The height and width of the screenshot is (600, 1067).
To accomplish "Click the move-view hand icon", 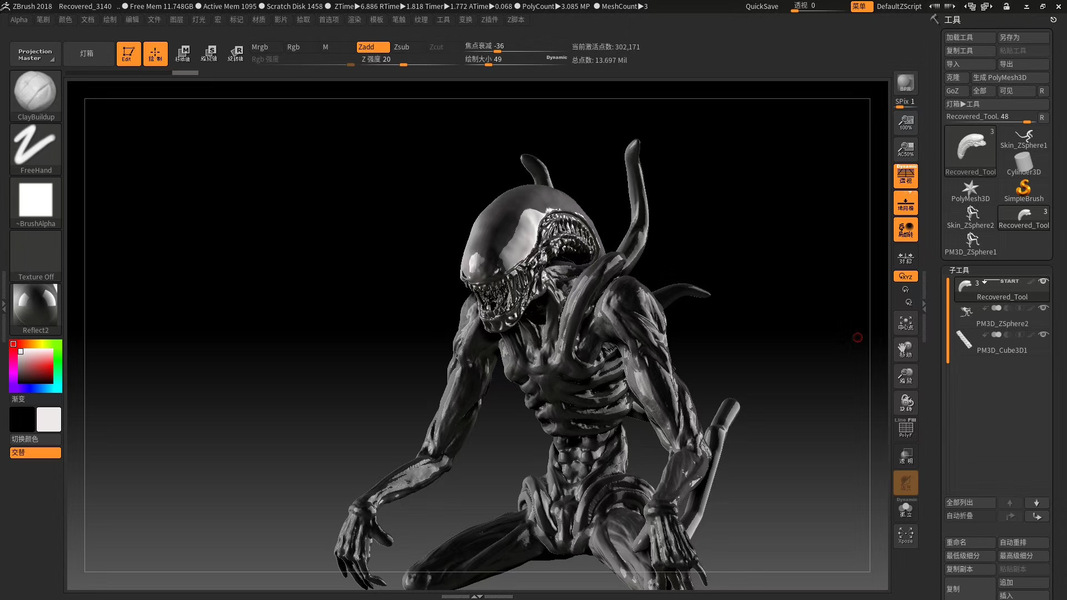I will click(906, 350).
